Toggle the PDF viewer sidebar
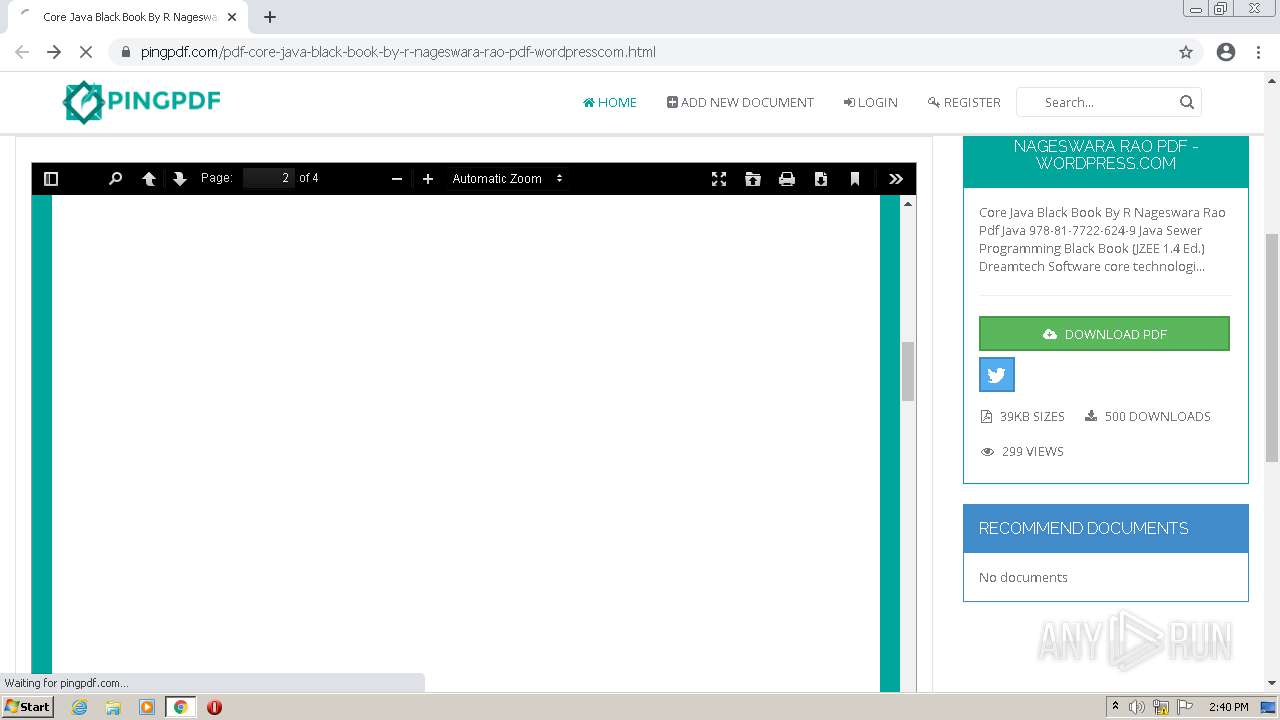This screenshot has height=720, width=1280. [51, 179]
